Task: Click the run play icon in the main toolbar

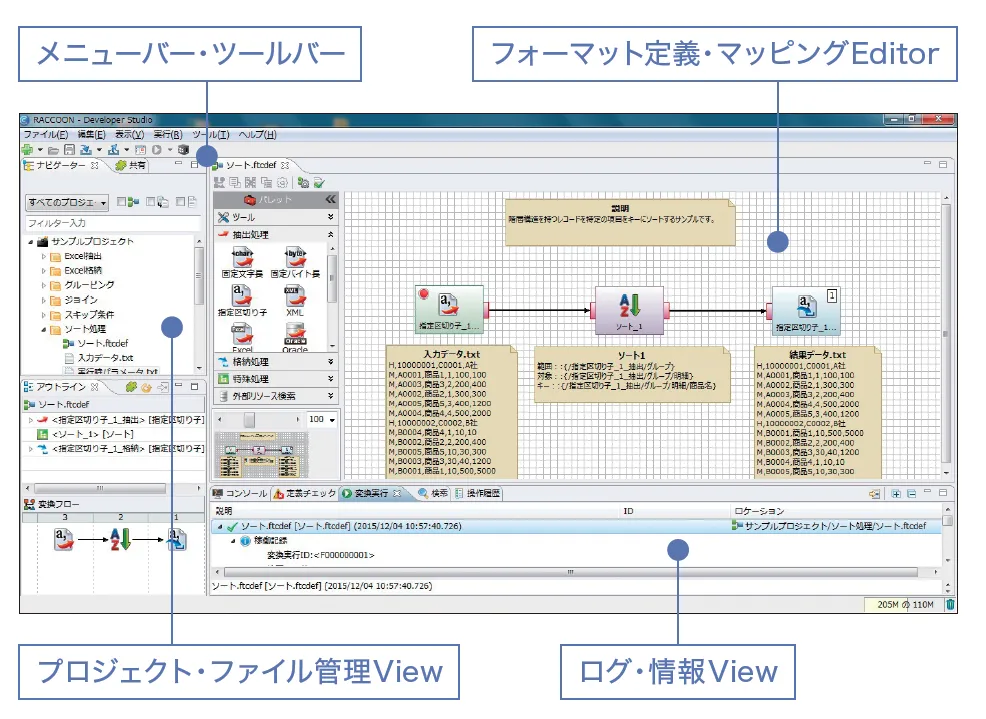Action: [x=157, y=150]
